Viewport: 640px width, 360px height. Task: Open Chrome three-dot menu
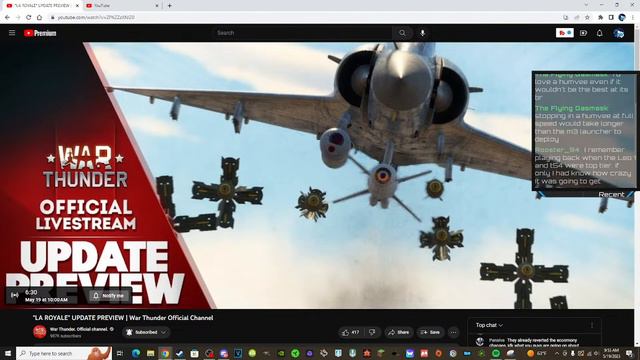[633, 18]
